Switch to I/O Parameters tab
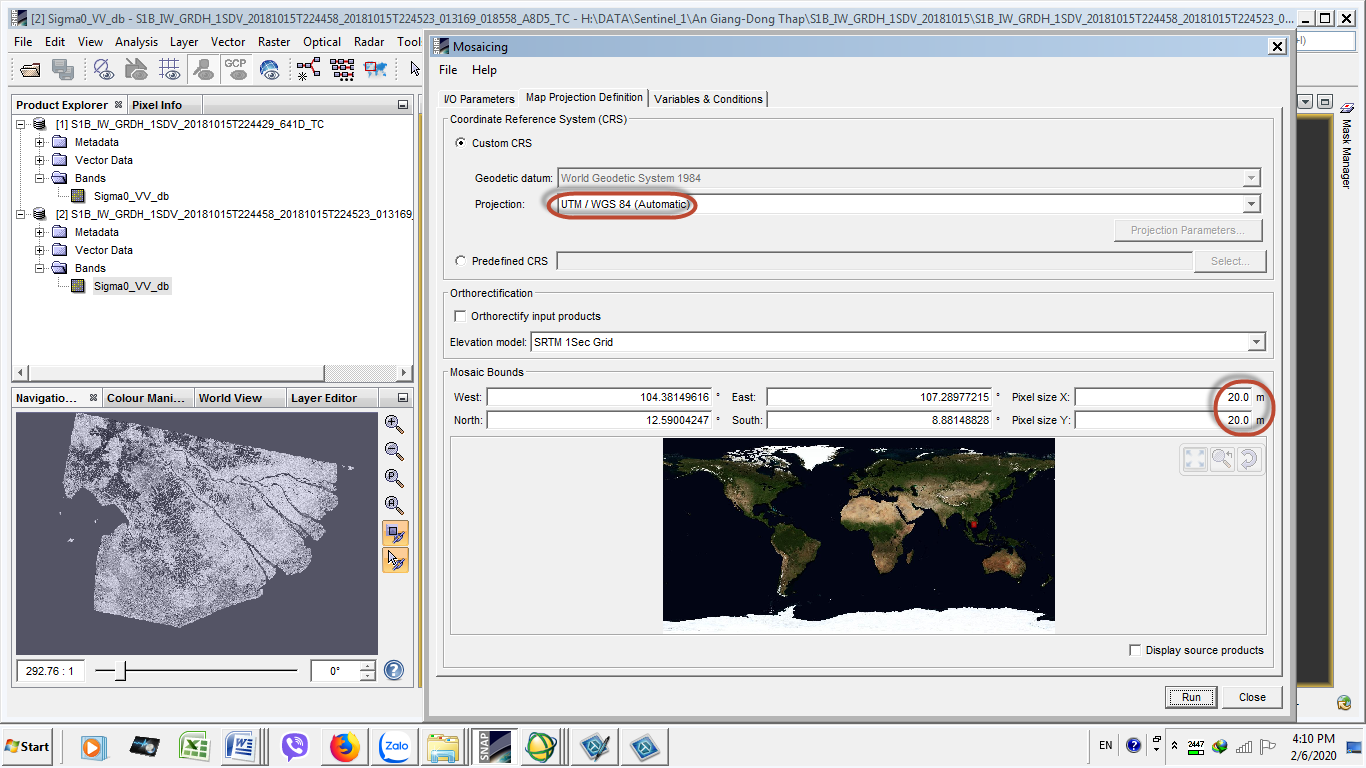This screenshot has width=1366, height=768. [479, 99]
